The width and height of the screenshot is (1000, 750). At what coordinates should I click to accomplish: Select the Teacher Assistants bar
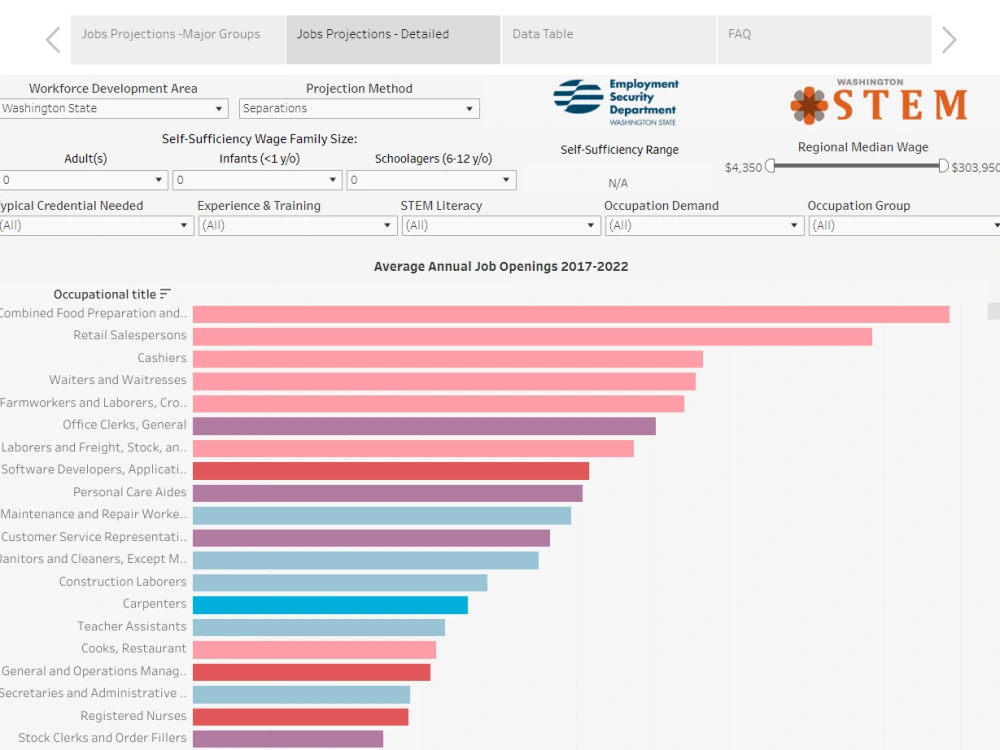tap(319, 627)
